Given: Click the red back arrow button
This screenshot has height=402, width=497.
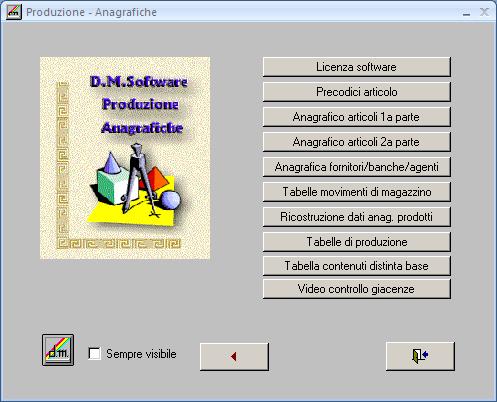Looking at the screenshot, I should coord(234,357).
